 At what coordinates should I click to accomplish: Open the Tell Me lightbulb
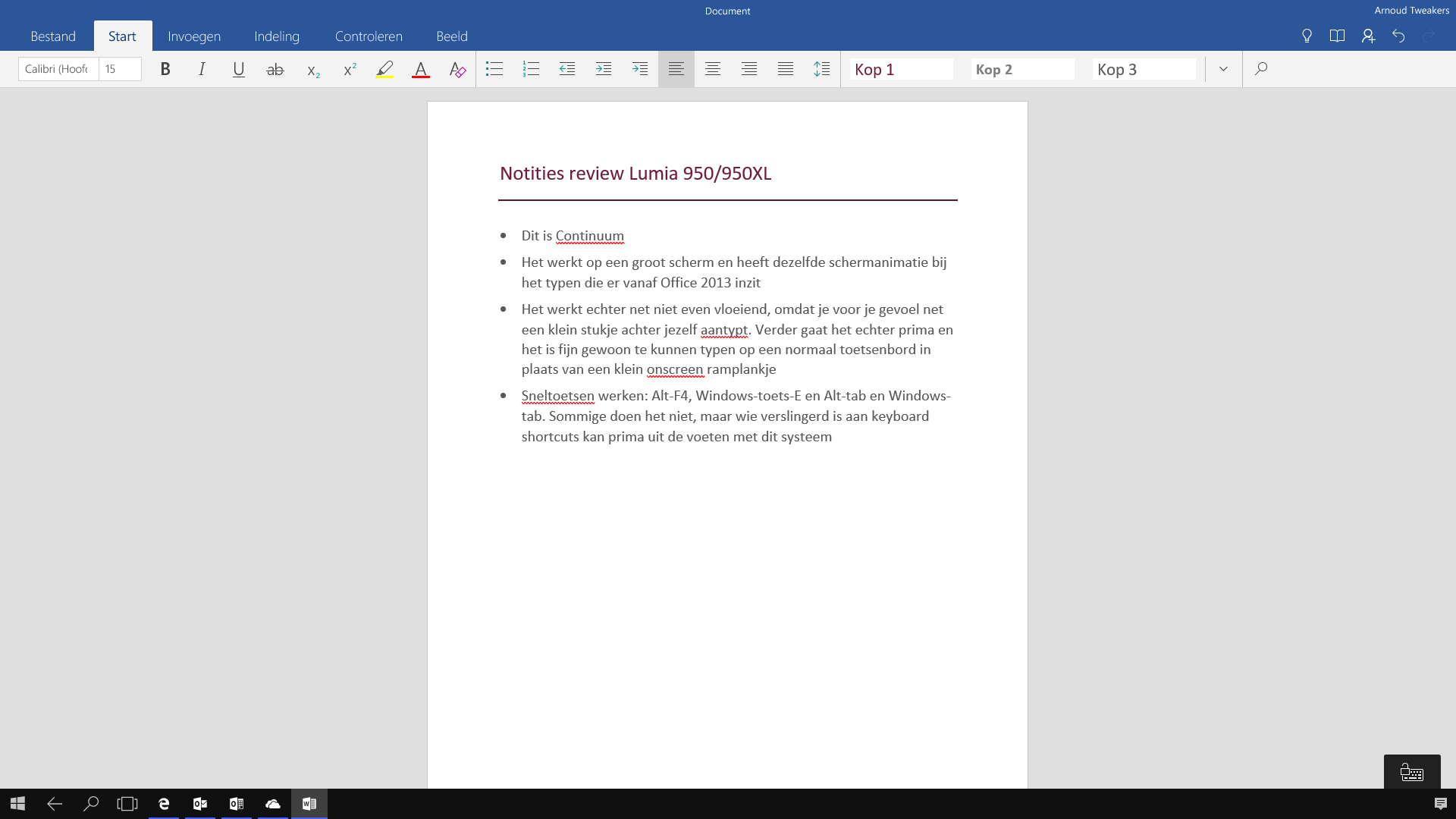pos(1307,36)
